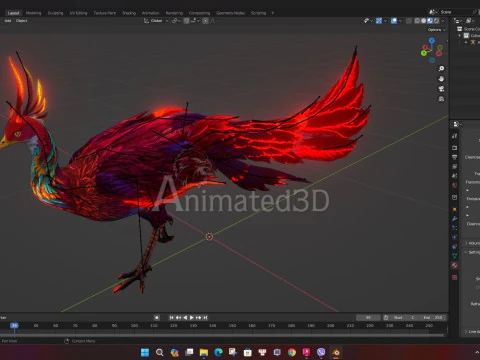This screenshot has width=480, height=360.
Task: Switch to the Modeling workspace tab
Action: tap(33, 13)
